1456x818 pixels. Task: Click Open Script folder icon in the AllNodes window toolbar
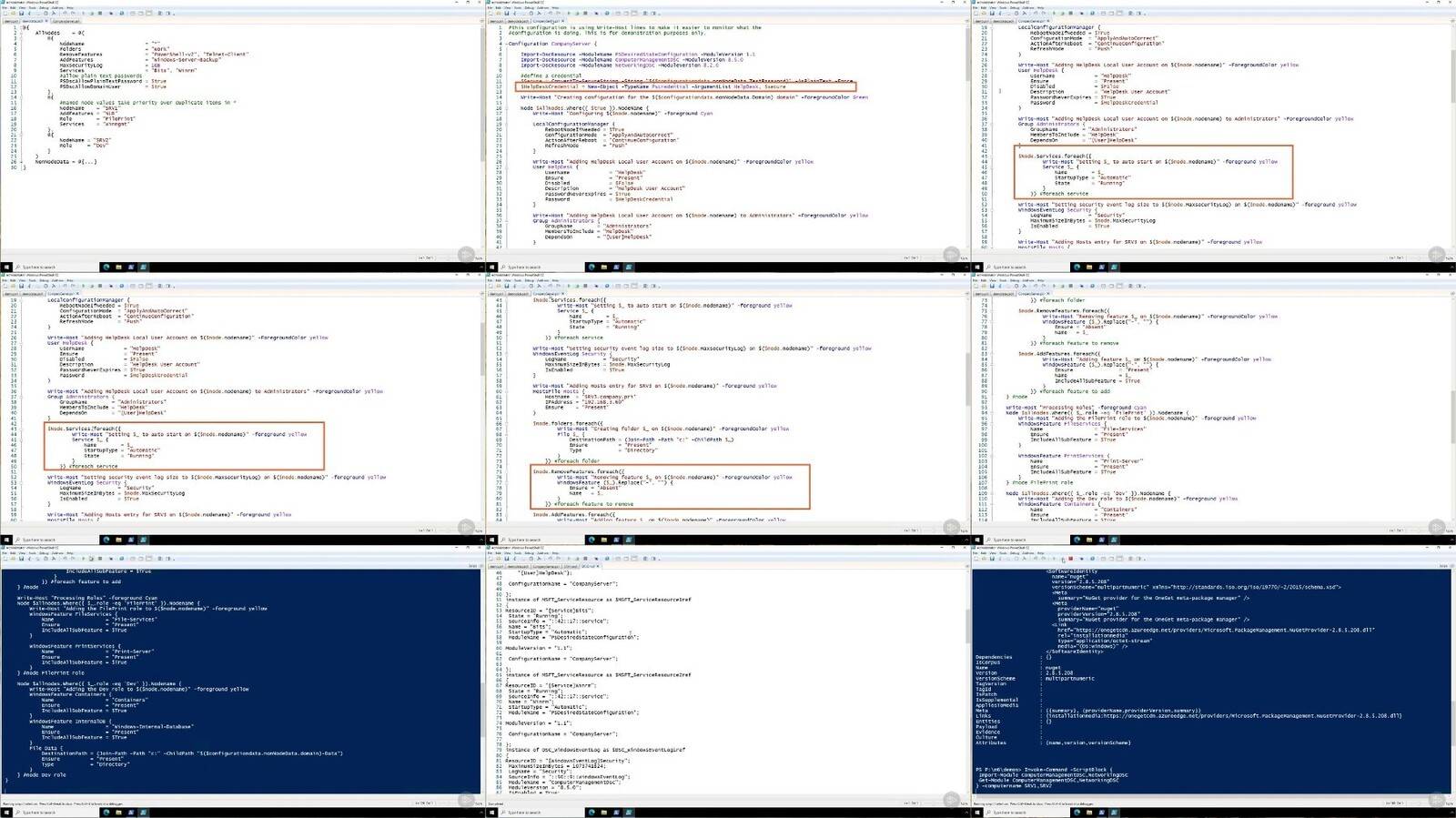[x=14, y=14]
